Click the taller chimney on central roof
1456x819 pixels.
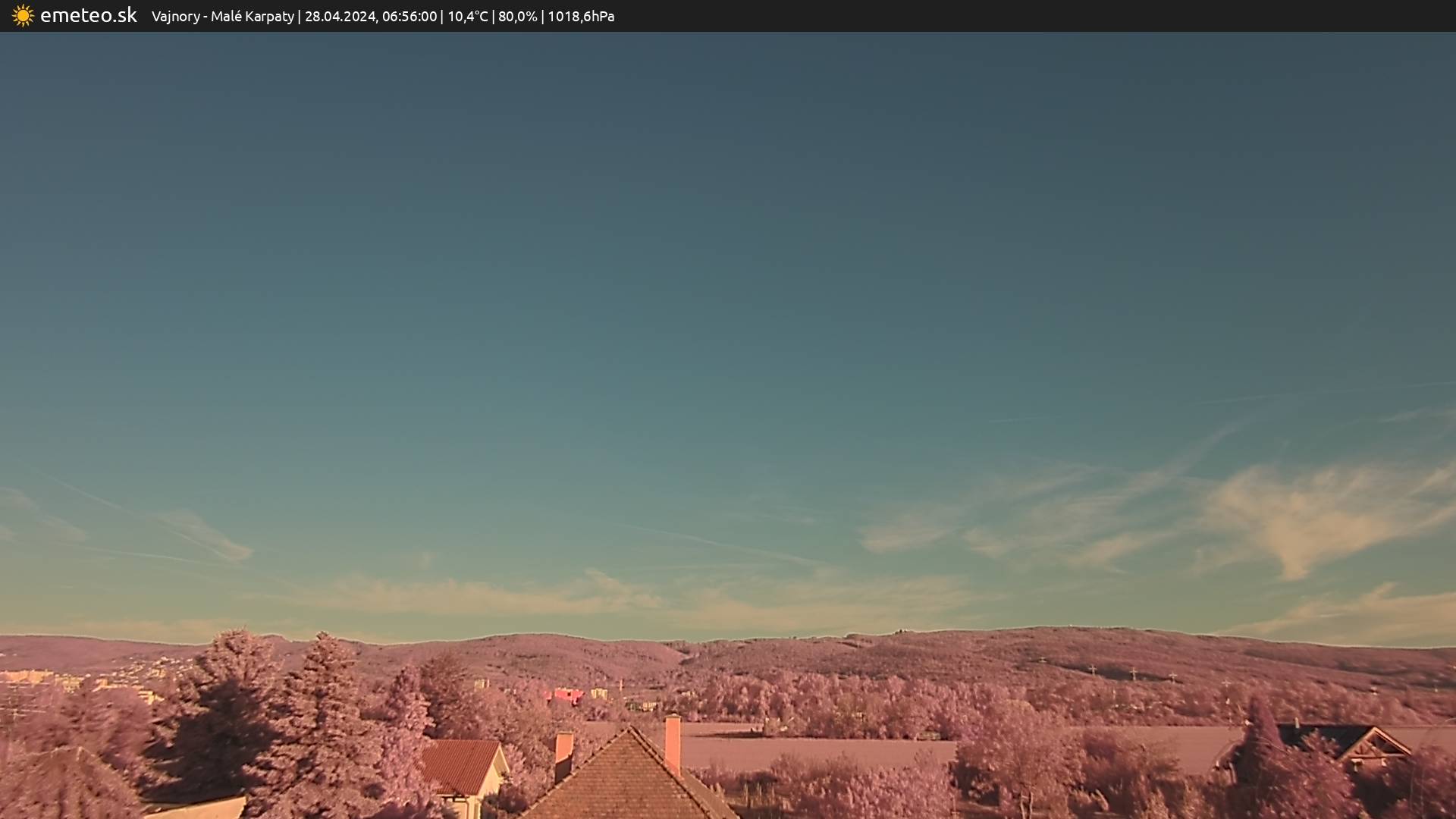[673, 743]
